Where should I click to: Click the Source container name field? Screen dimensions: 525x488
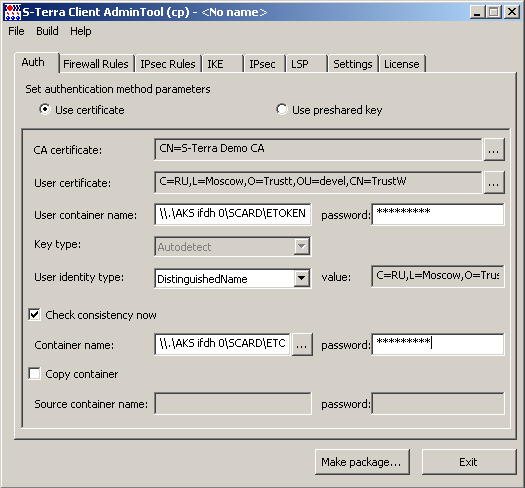coord(233,404)
